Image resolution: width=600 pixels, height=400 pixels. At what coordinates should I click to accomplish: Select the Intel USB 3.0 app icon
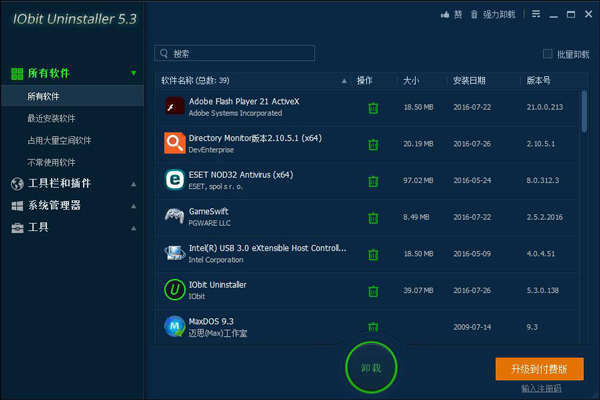[174, 253]
